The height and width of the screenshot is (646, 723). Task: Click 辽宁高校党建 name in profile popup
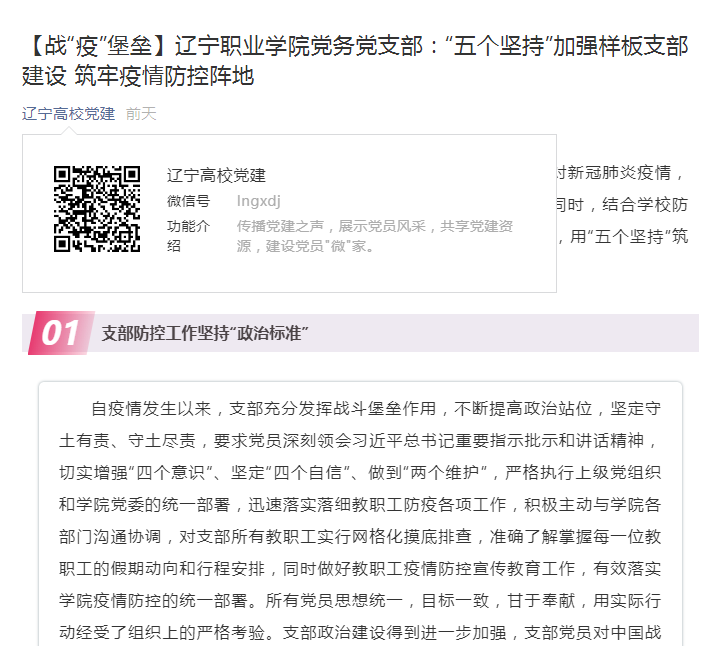click(x=216, y=176)
